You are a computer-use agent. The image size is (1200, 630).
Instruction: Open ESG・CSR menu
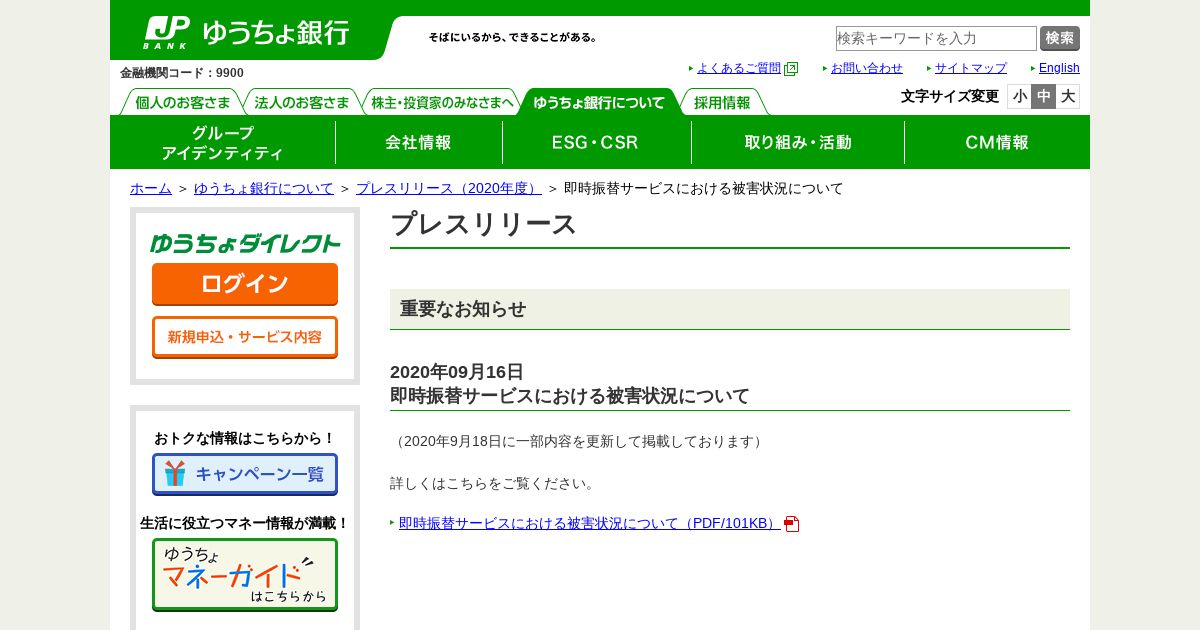click(x=596, y=143)
